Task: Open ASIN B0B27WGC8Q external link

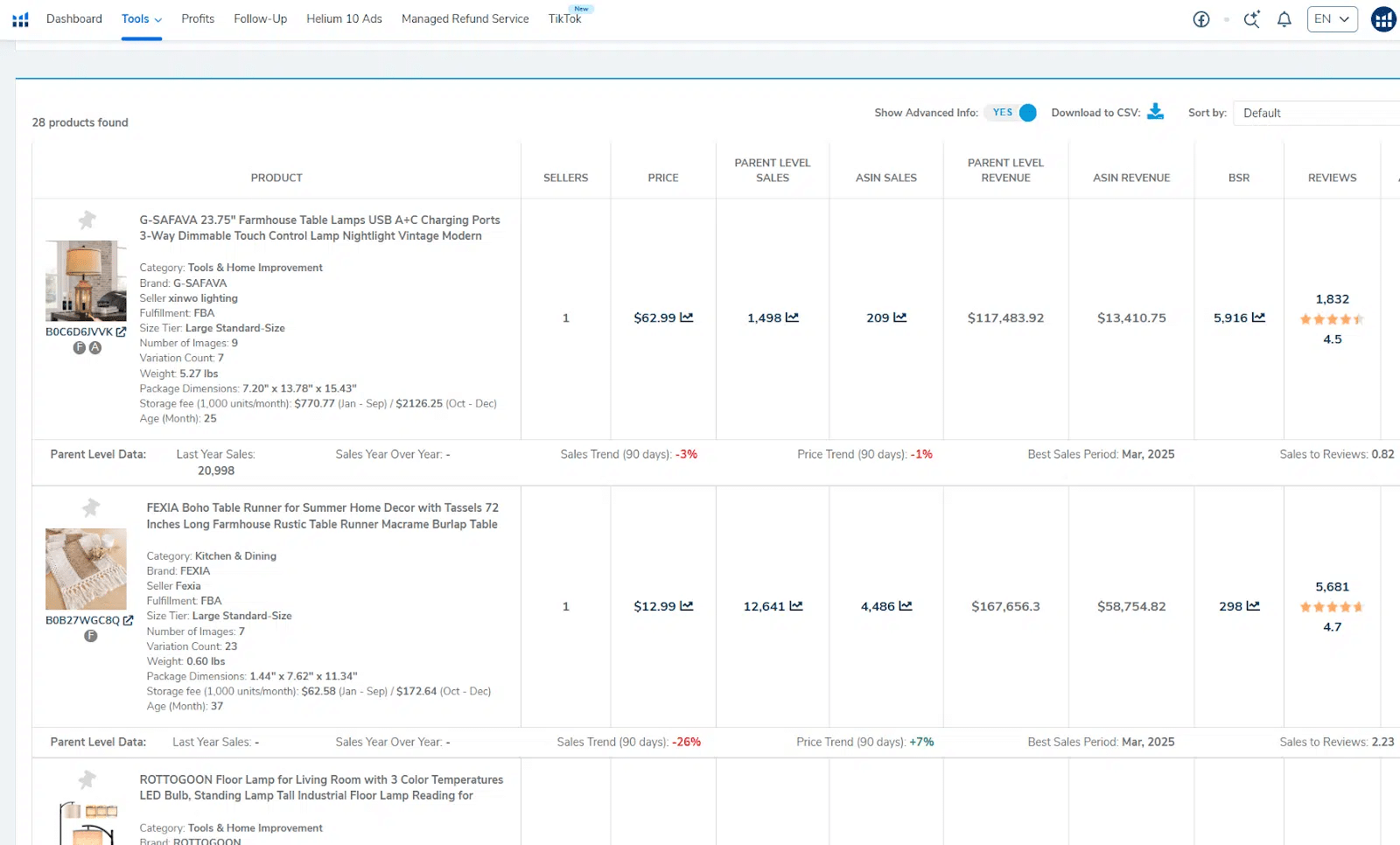Action: 128,620
